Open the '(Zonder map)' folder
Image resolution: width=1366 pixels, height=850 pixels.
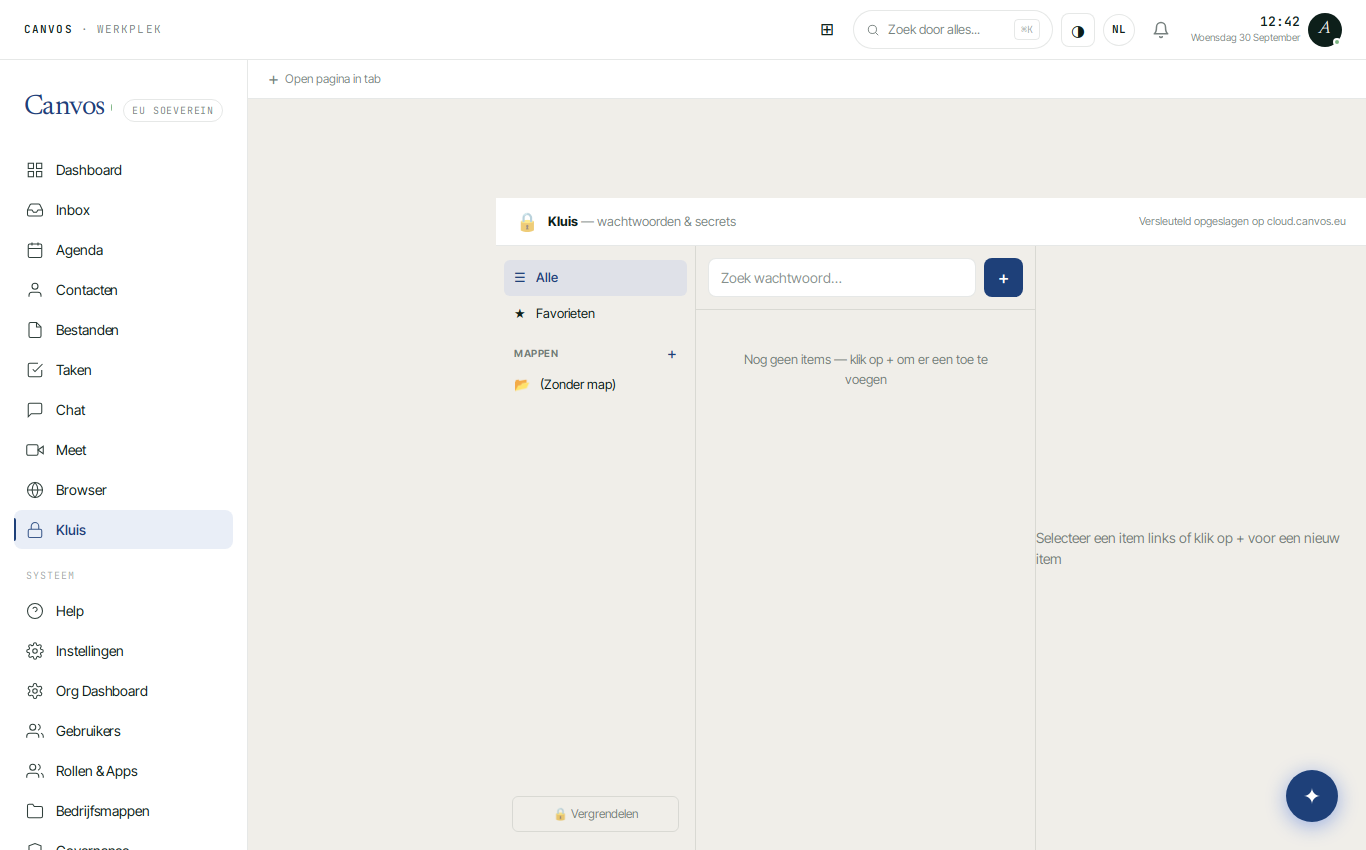click(595, 385)
